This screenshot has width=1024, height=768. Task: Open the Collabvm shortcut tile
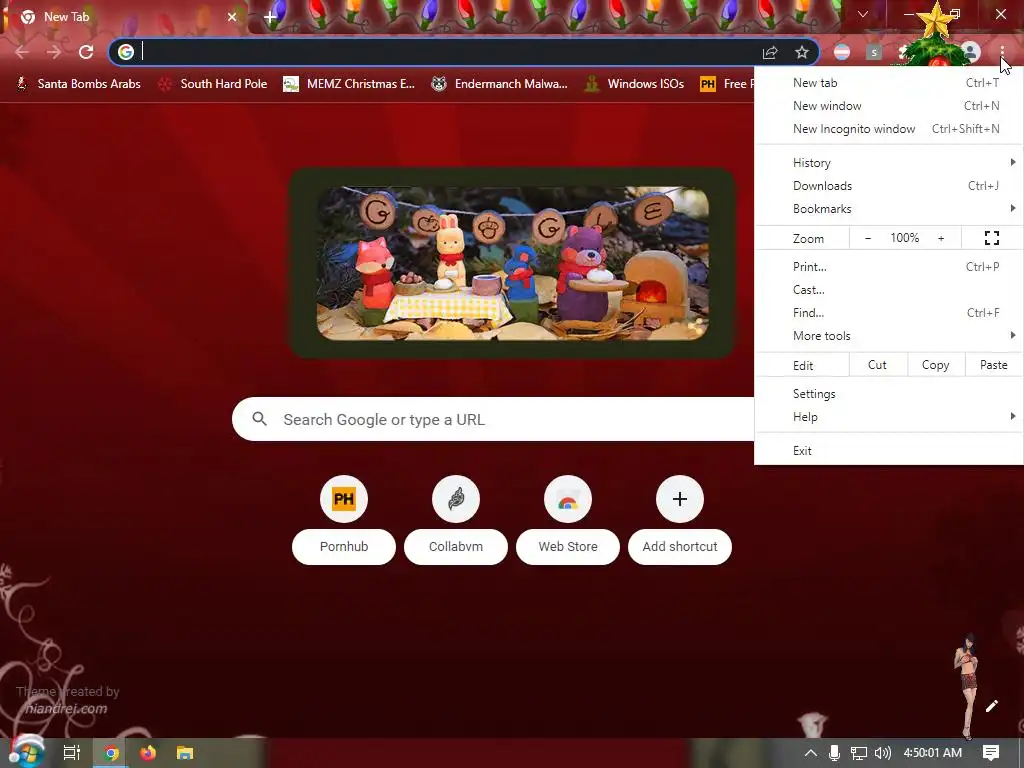(456, 520)
